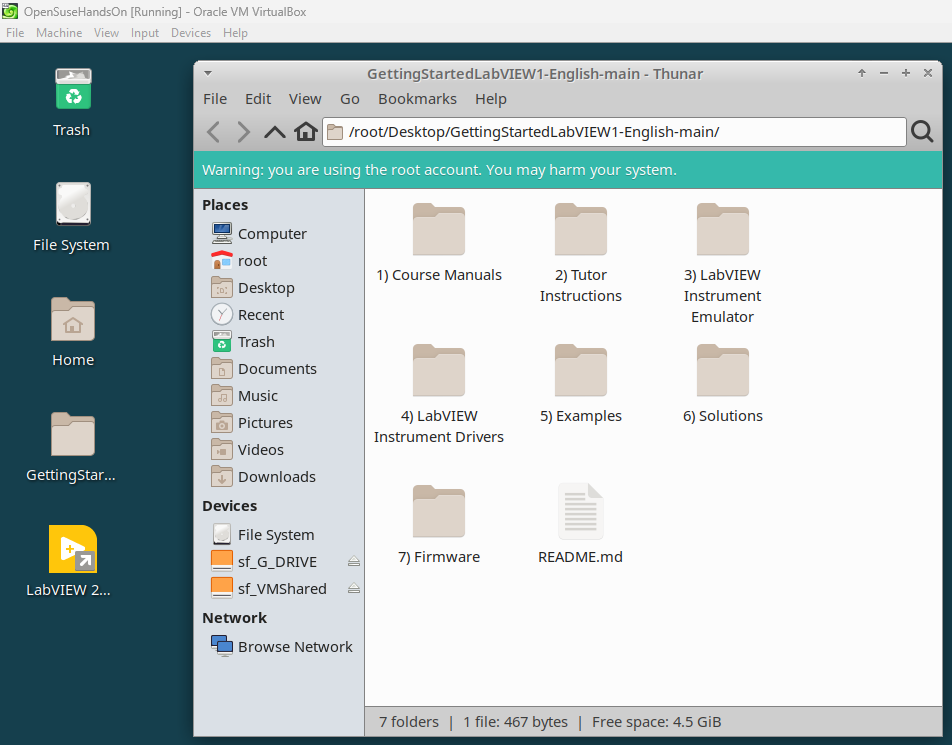Open sf_G_DRIVE under Devices
This screenshot has width=952, height=745.
click(276, 562)
